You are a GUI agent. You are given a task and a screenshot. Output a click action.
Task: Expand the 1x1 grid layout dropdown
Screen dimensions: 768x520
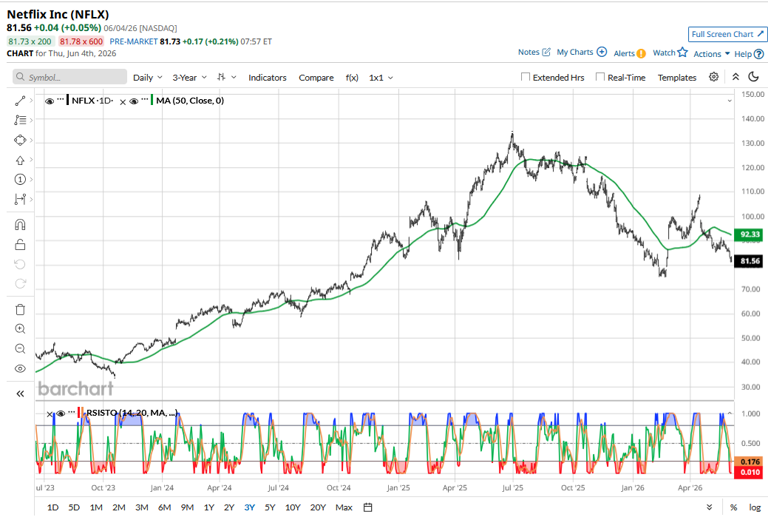click(381, 77)
